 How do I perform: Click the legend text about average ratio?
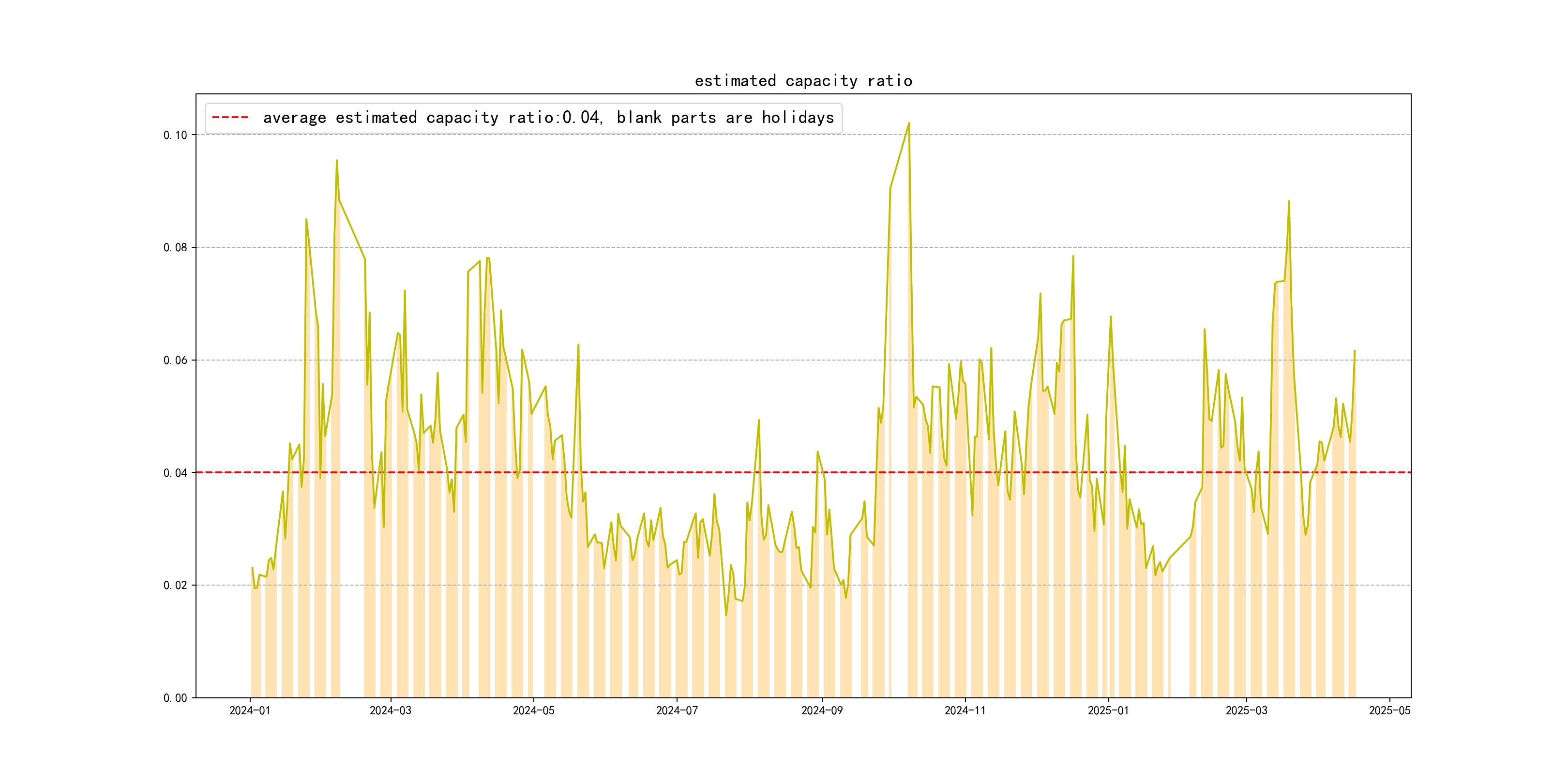548,118
